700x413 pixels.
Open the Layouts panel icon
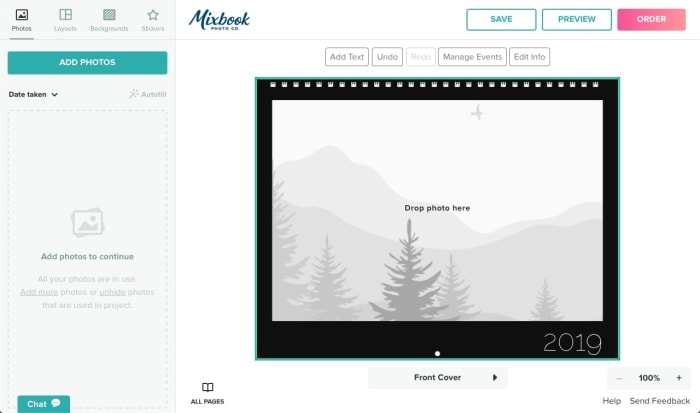(65, 15)
